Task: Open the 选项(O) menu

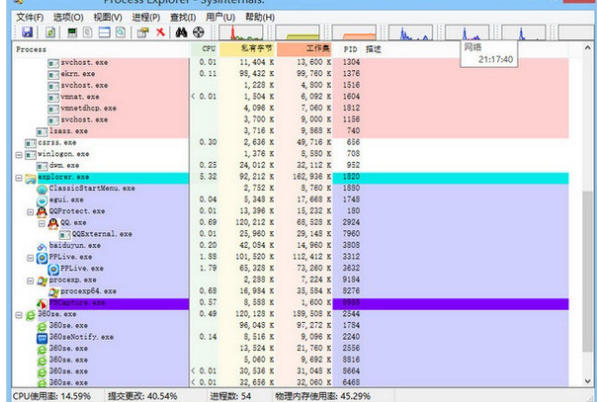Action: click(68, 17)
